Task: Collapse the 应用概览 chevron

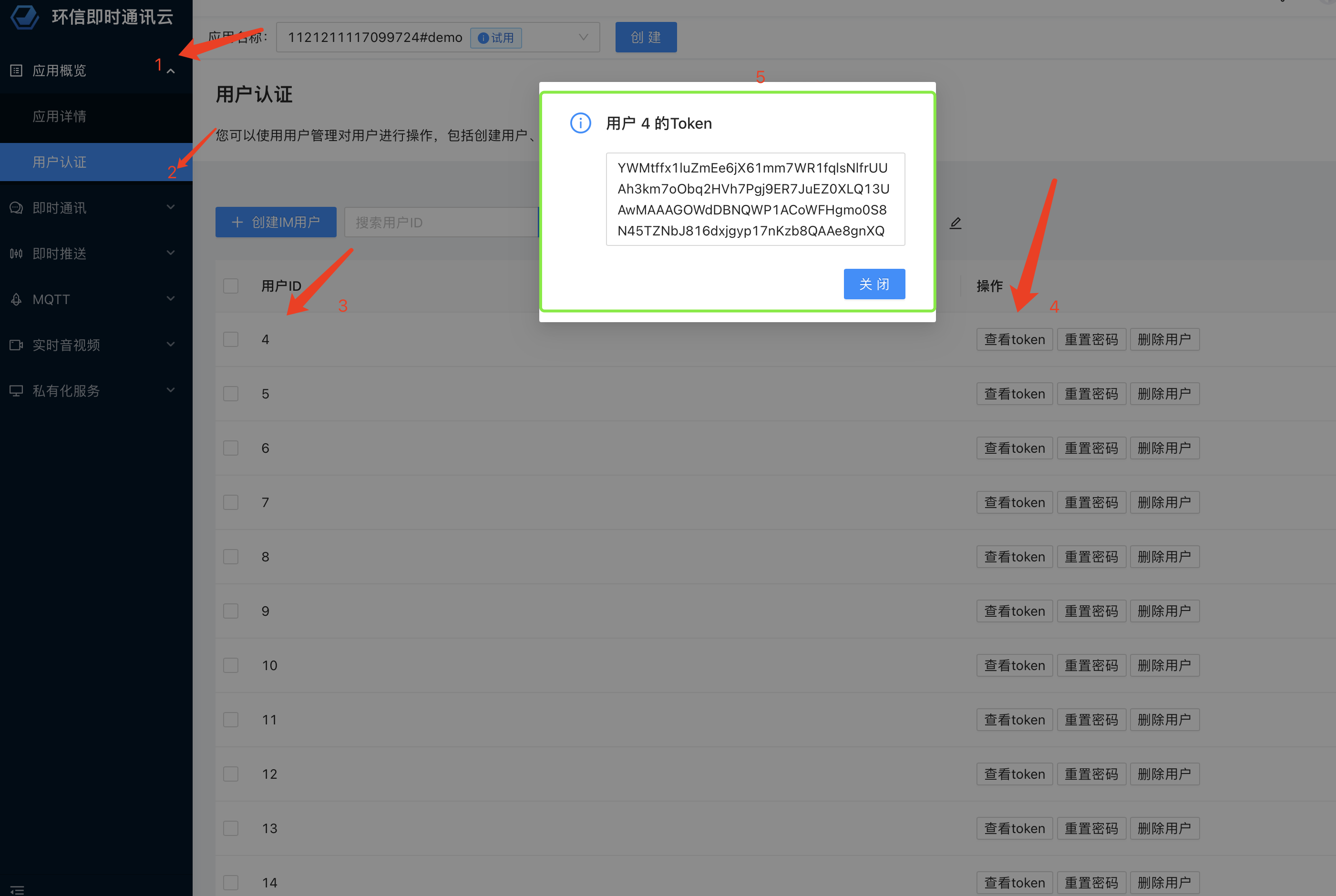Action: coord(170,71)
